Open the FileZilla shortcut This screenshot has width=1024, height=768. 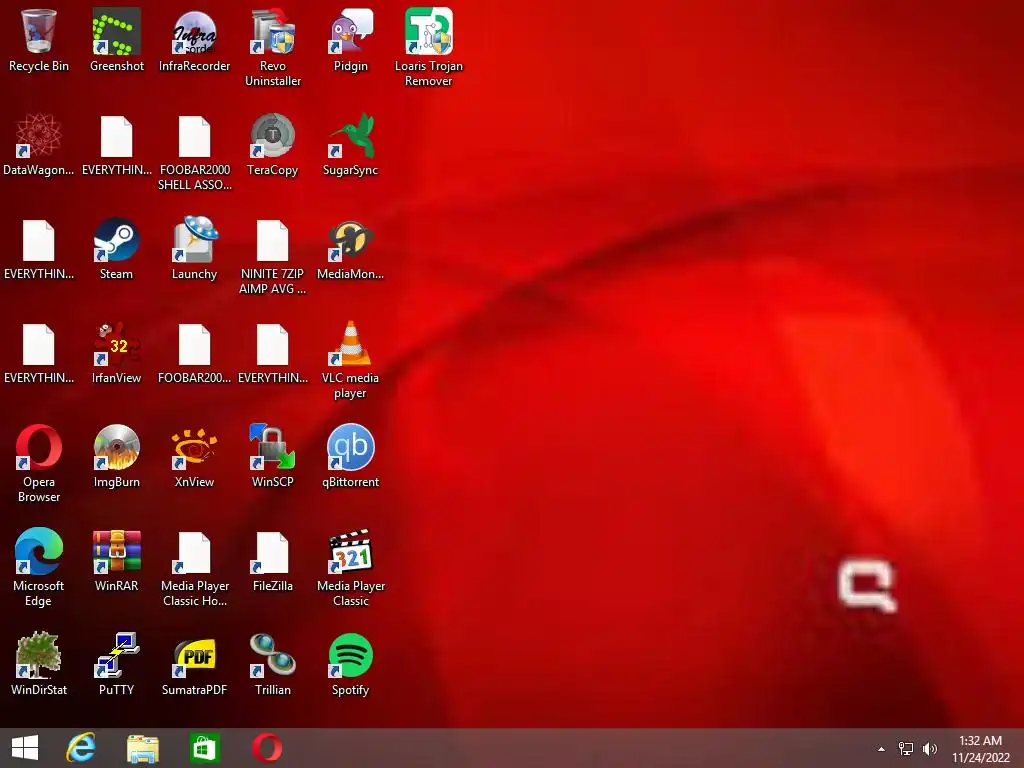[272, 560]
